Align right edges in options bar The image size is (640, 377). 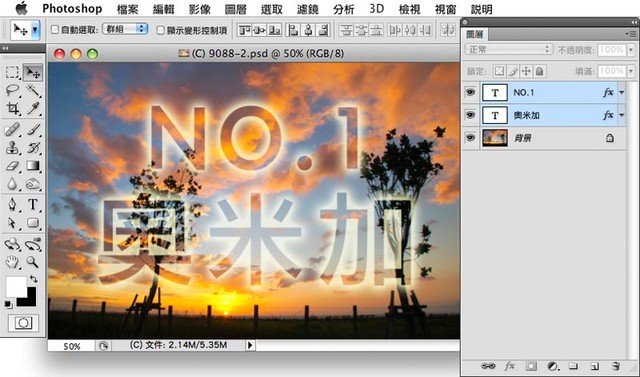coord(323,30)
